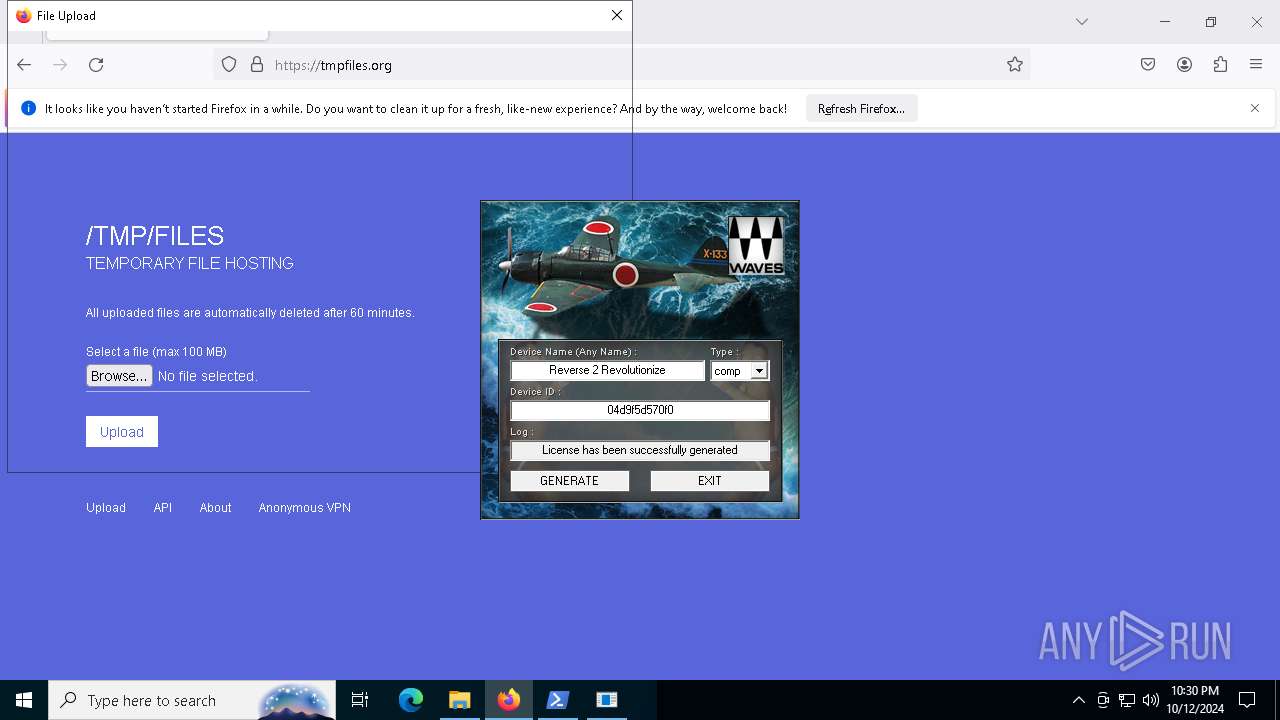Screen dimensions: 1280x720
Task: Click the info icon in notification bar
Action: coord(28,108)
